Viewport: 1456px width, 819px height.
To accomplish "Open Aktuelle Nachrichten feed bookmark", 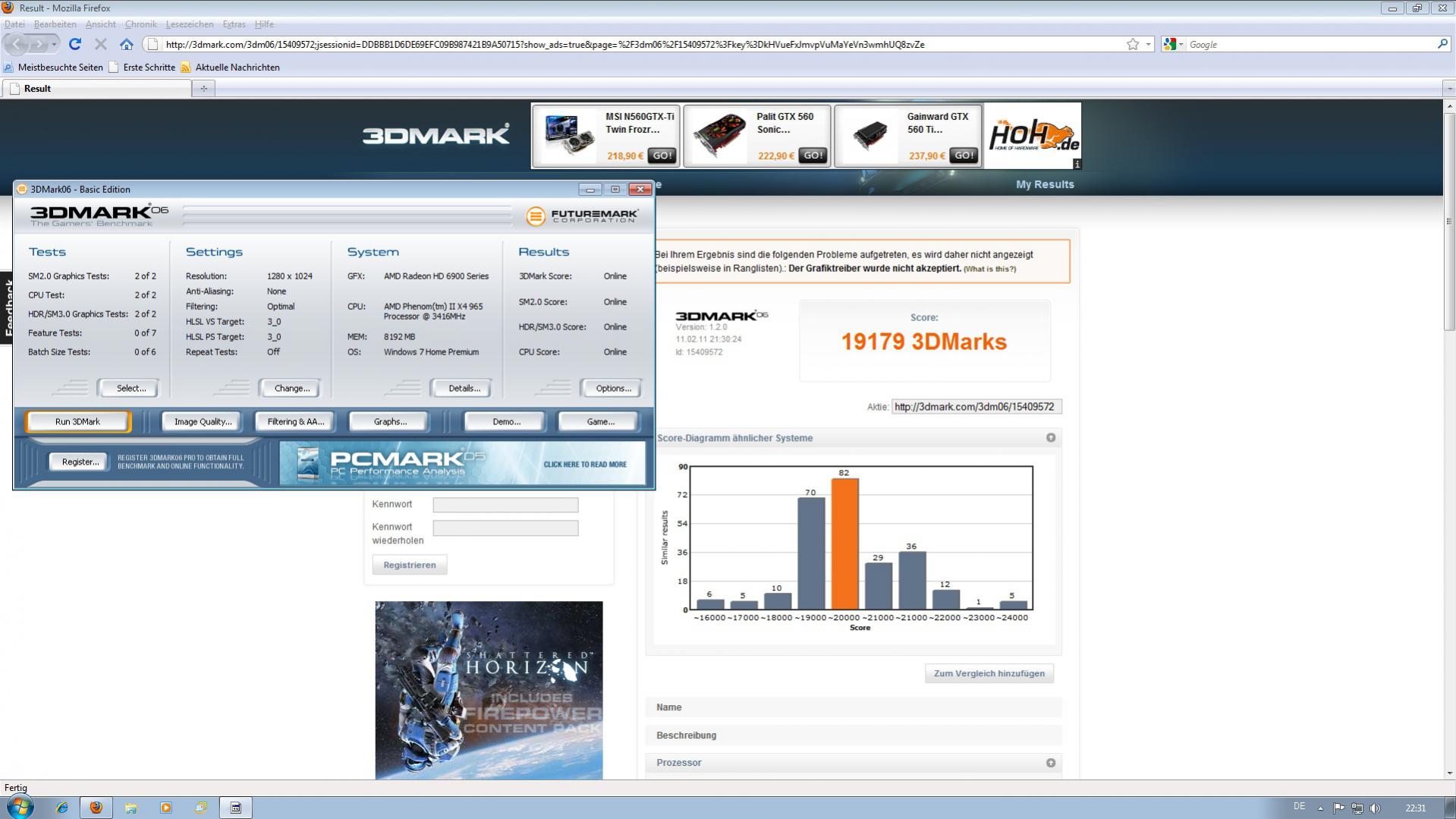I will click(x=230, y=68).
